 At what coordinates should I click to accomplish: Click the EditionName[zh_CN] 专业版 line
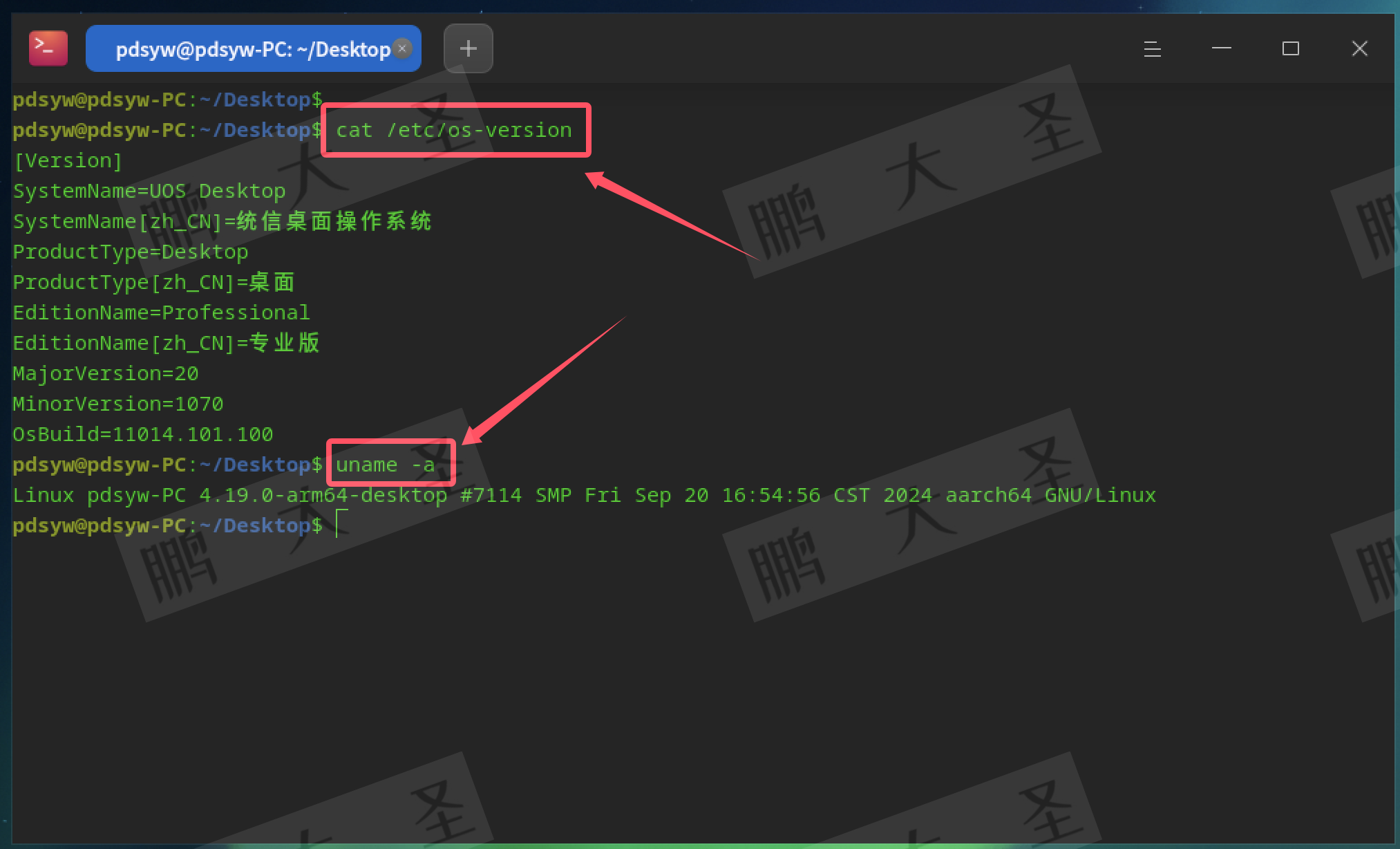coord(166,343)
